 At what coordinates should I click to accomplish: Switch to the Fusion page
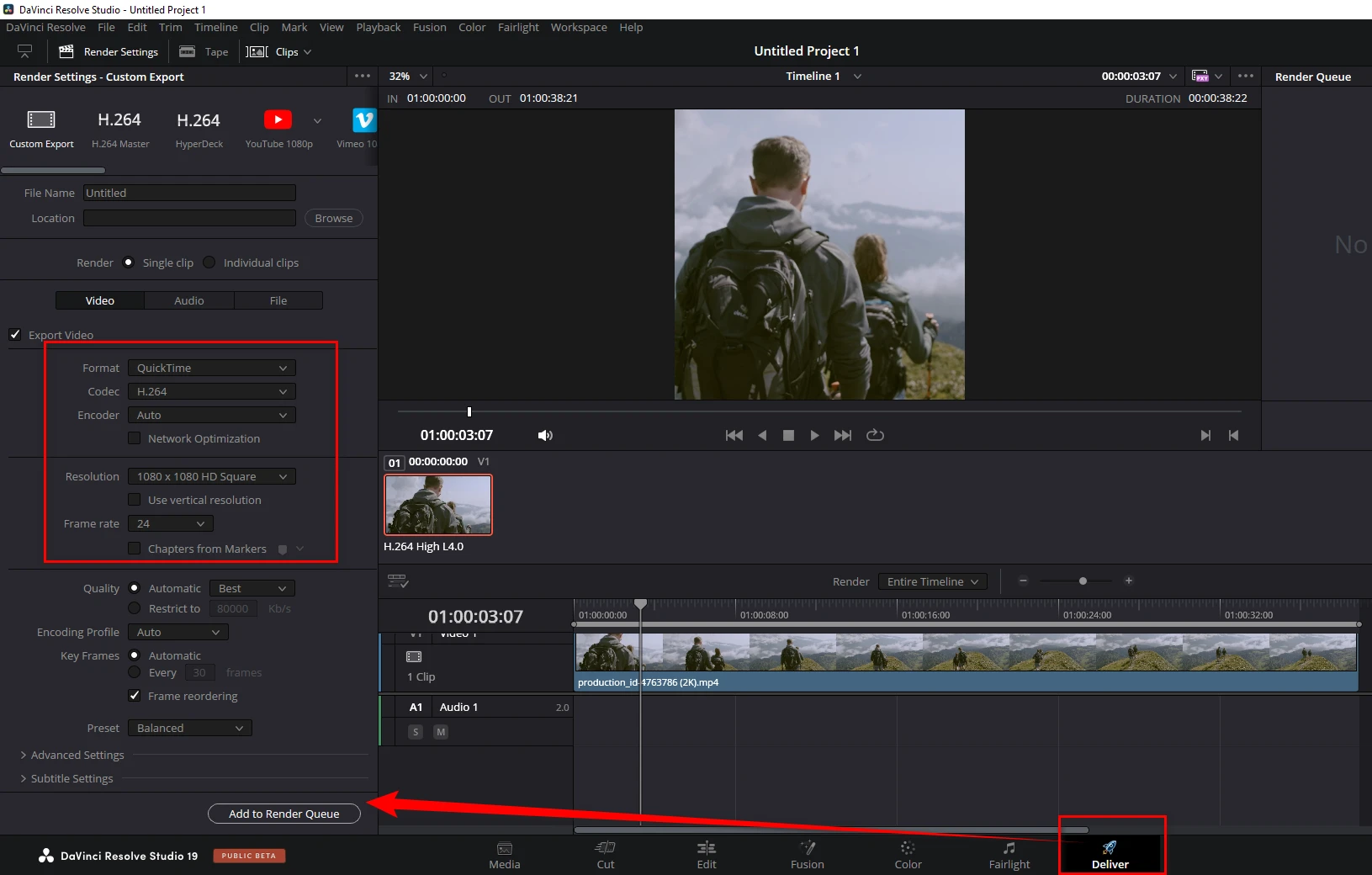(808, 855)
